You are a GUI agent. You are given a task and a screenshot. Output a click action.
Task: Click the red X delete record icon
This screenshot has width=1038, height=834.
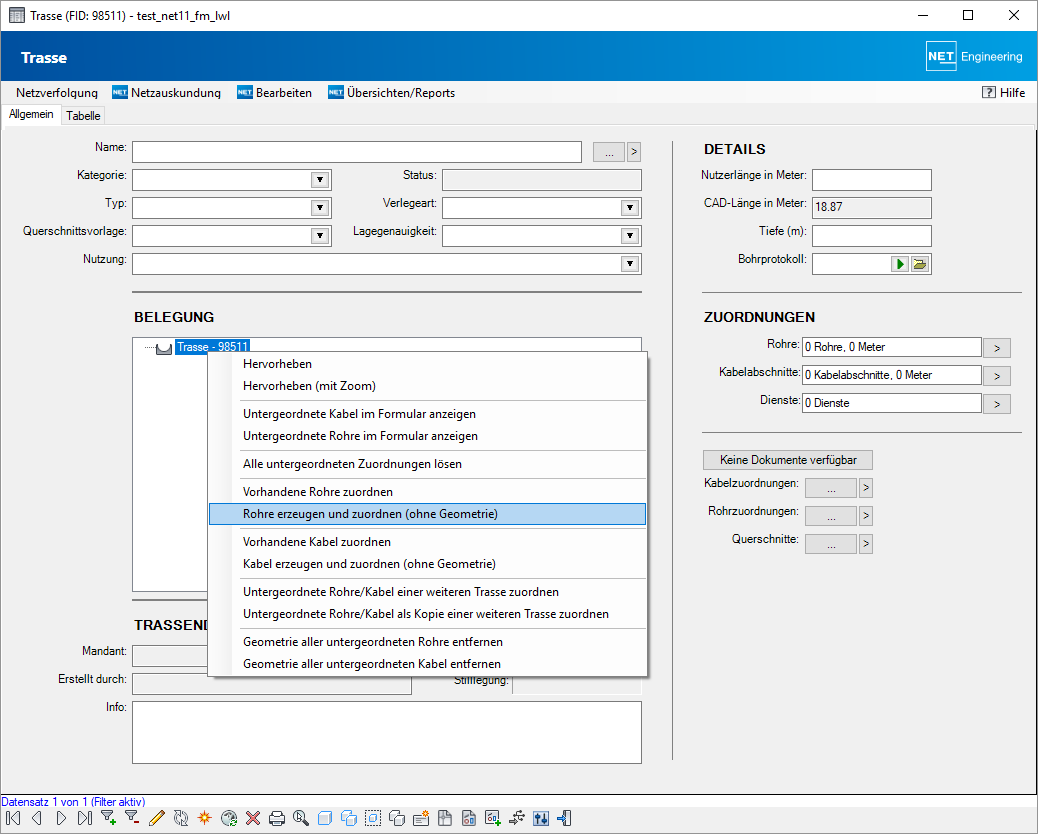pyautogui.click(x=253, y=818)
